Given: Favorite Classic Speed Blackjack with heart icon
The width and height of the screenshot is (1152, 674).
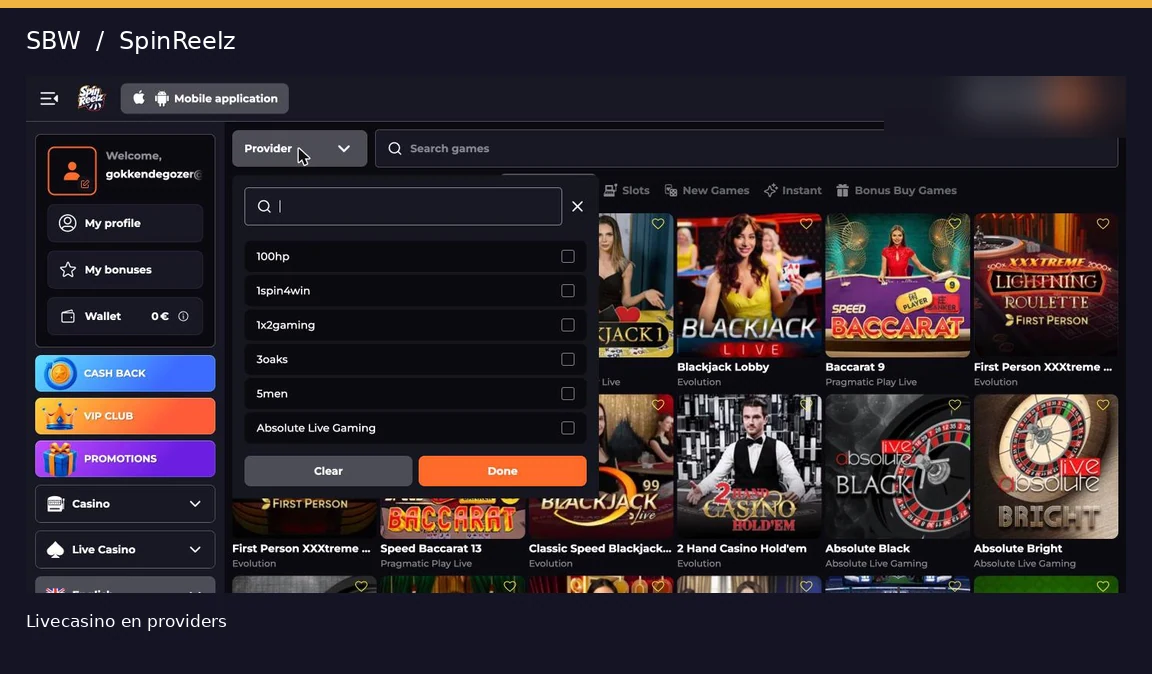Looking at the screenshot, I should tap(658, 405).
